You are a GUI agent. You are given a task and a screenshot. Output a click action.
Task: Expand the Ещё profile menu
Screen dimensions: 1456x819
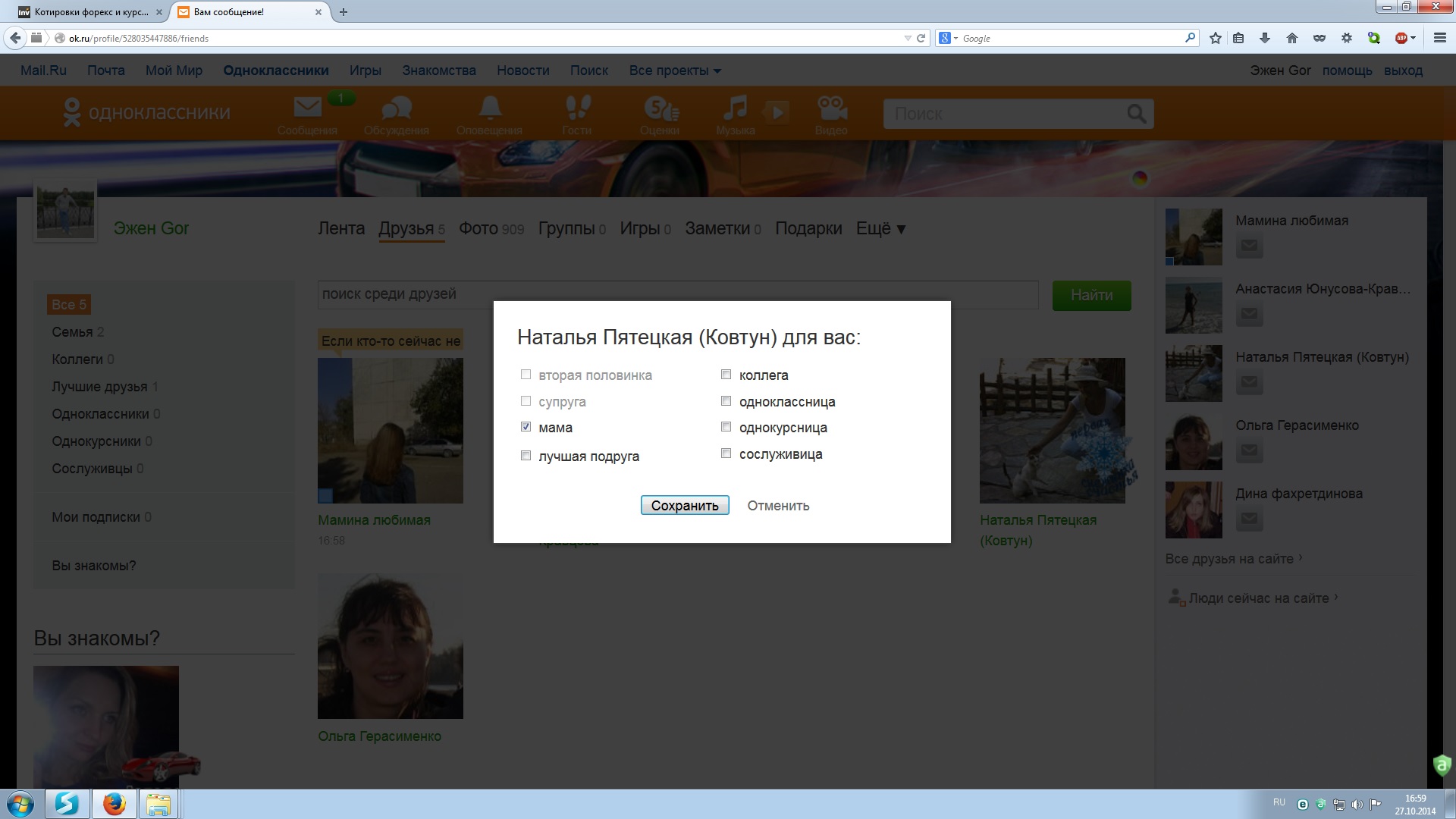tap(880, 228)
